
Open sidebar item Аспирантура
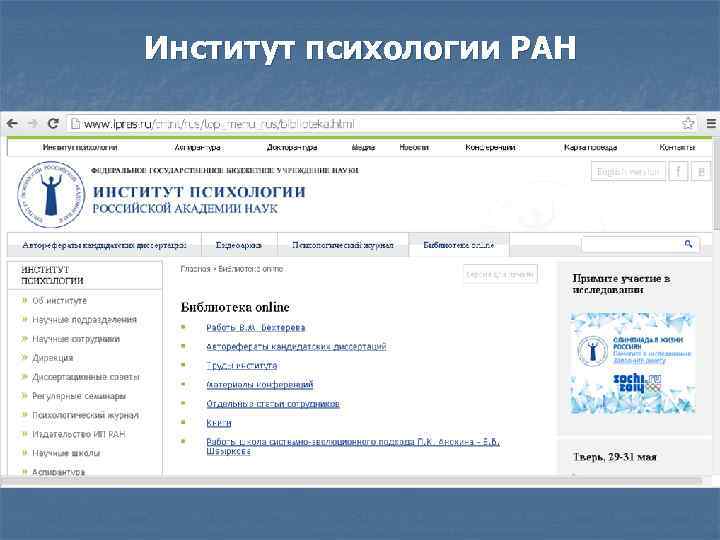(58, 472)
